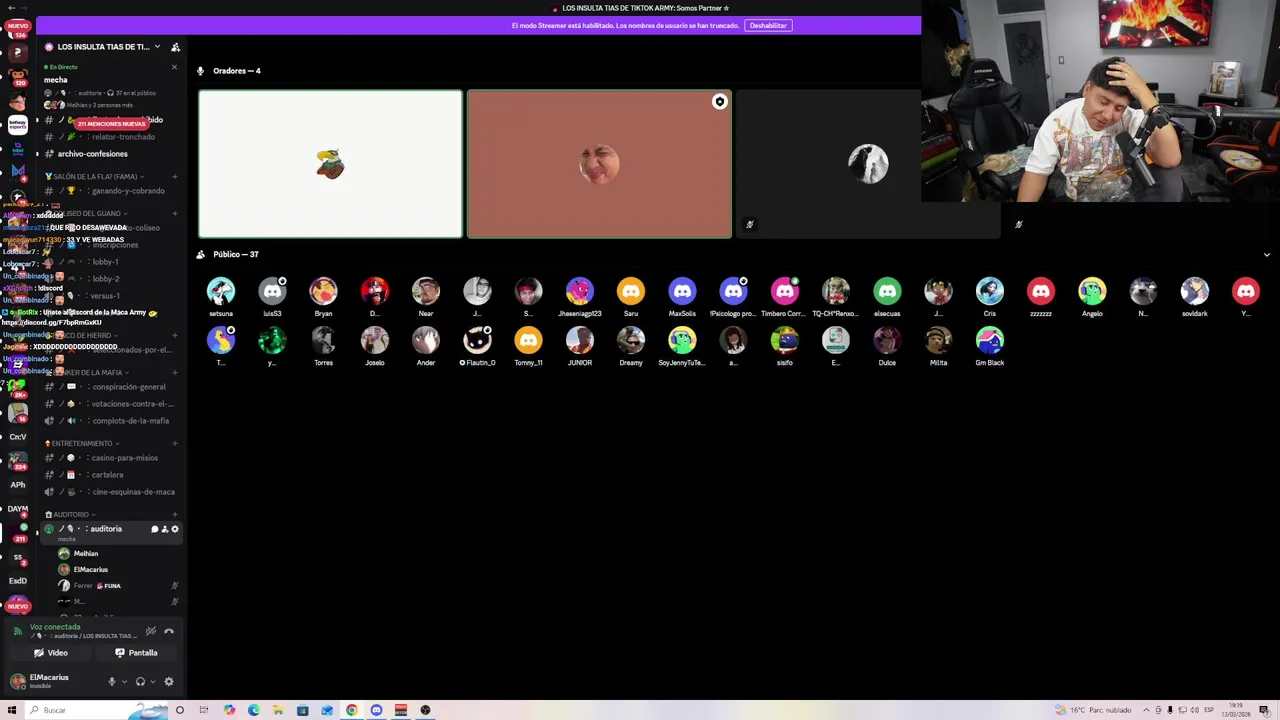Add a channel to the ENTRETENIMIENTO category
The width and height of the screenshot is (1280, 720).
175,443
